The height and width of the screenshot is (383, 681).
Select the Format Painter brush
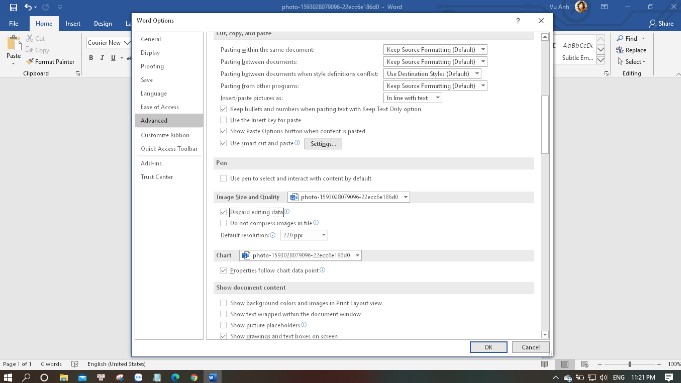pos(50,62)
